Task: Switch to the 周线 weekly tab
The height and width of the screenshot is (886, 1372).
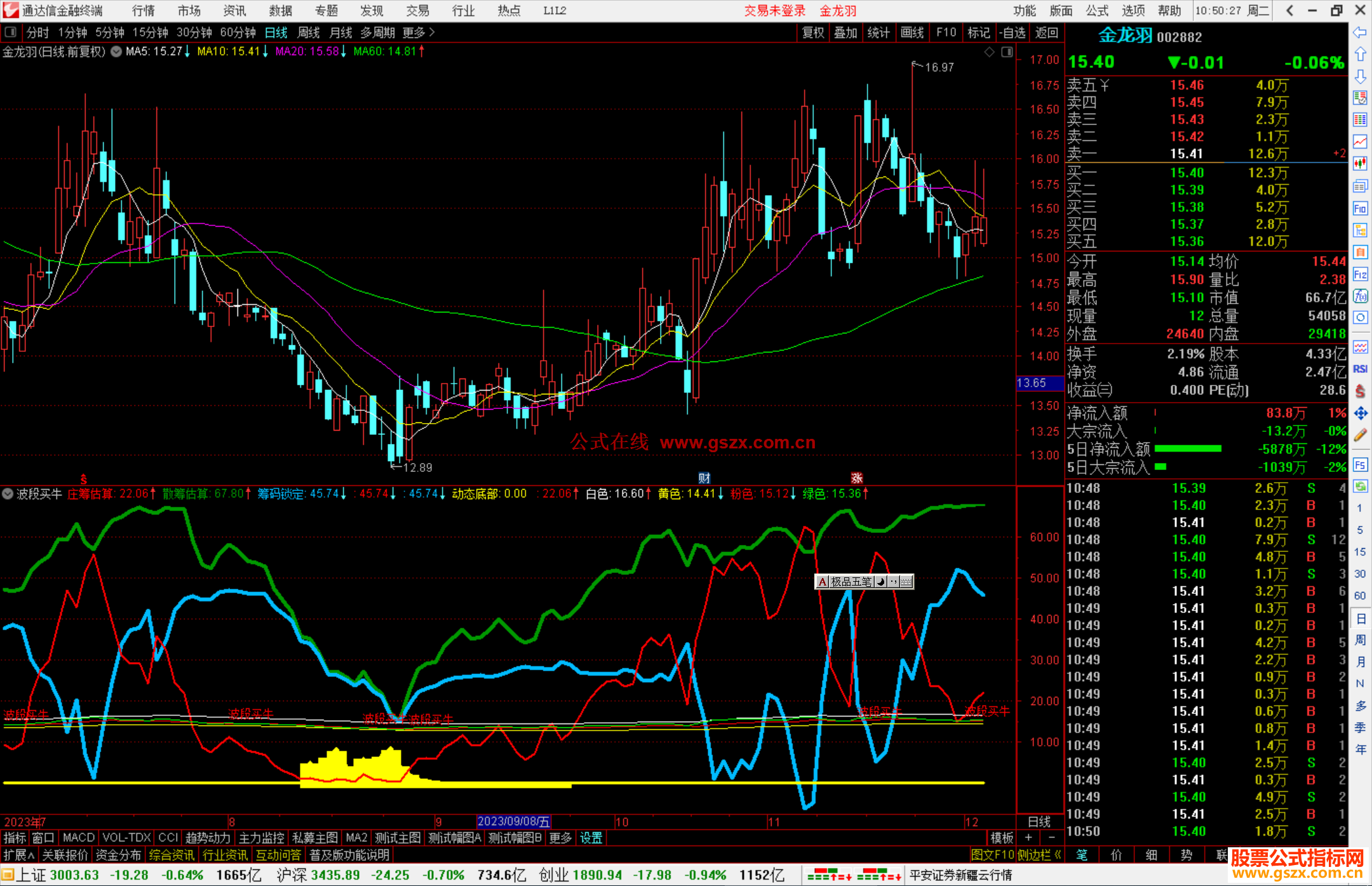Action: click(x=309, y=32)
